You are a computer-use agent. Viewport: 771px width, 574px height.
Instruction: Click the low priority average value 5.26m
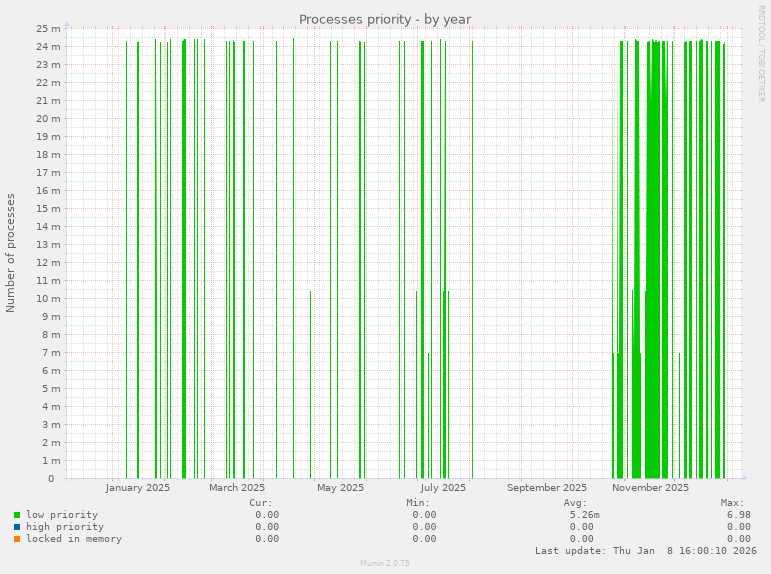pos(584,515)
